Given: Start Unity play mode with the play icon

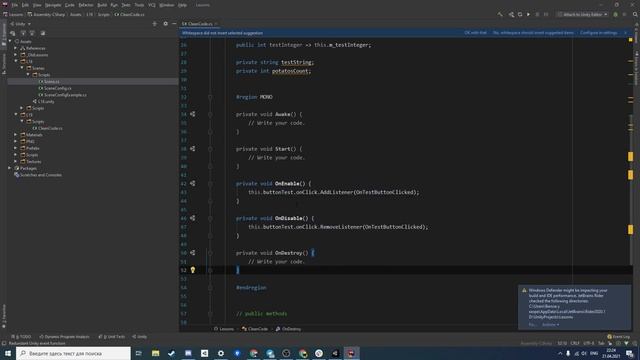Looking at the screenshot, I should 528,14.
